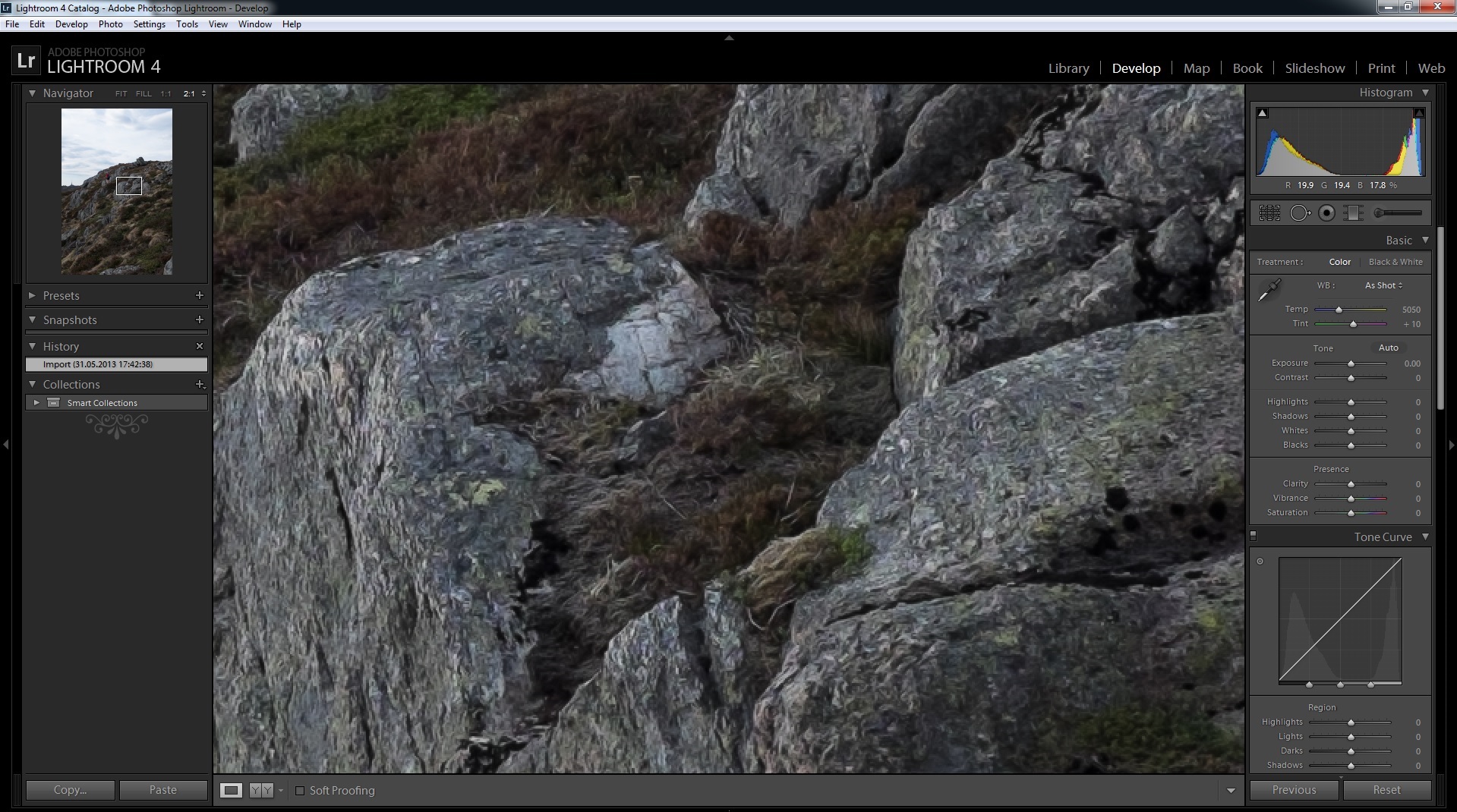Expand the Presets panel
This screenshot has width=1457, height=812.
tap(33, 295)
